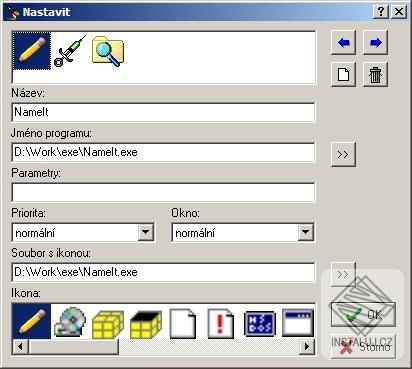412x369 pixels.
Task: Select the syringe item in the top list
Action: point(70,51)
